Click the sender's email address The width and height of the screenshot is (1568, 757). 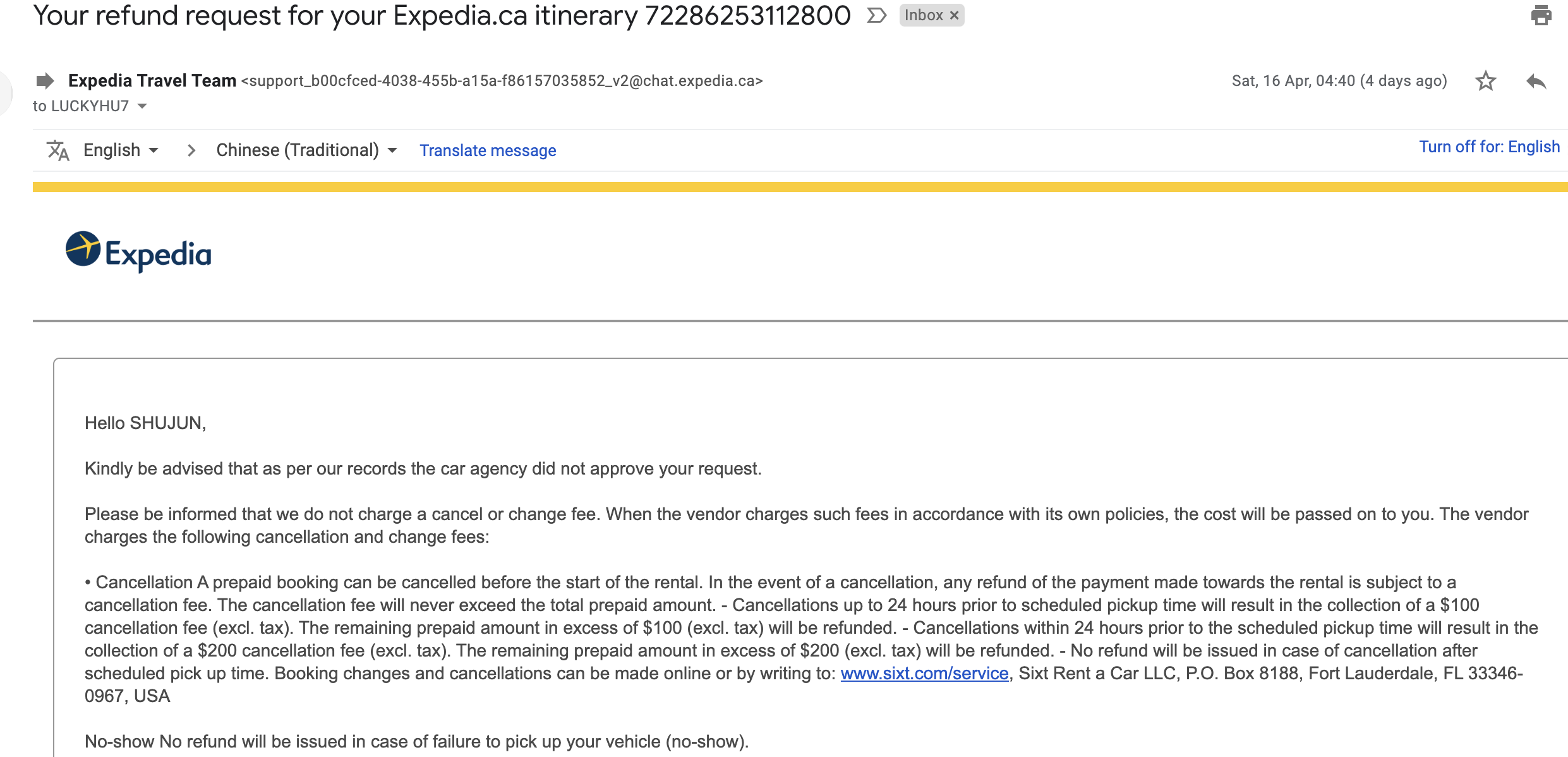[502, 81]
